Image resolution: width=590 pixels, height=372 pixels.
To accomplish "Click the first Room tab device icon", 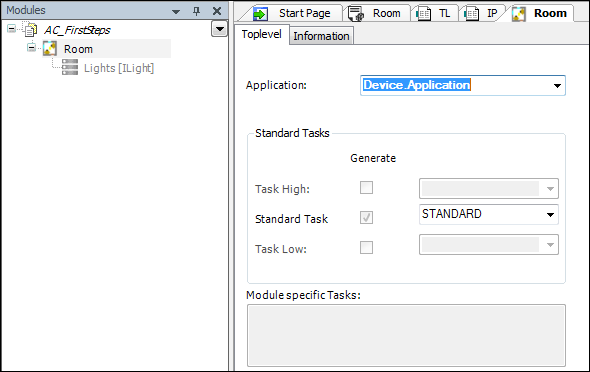I will coord(356,14).
